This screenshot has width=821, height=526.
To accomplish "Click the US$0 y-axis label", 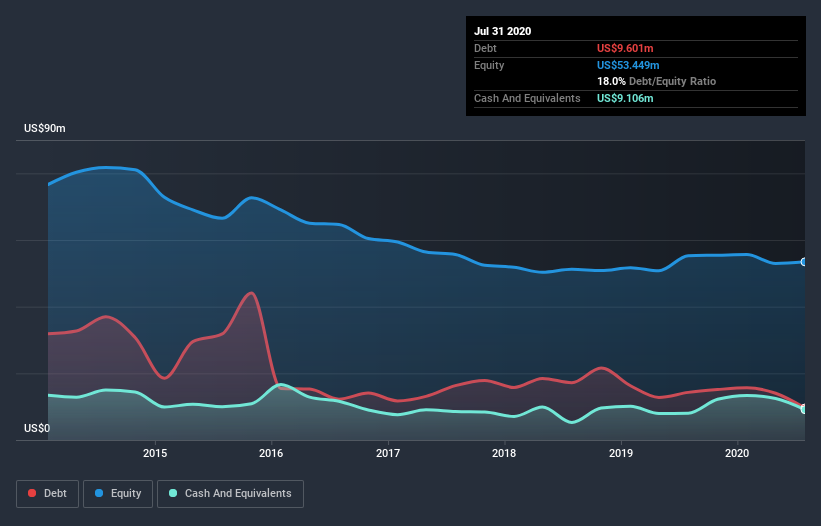I will click(37, 428).
